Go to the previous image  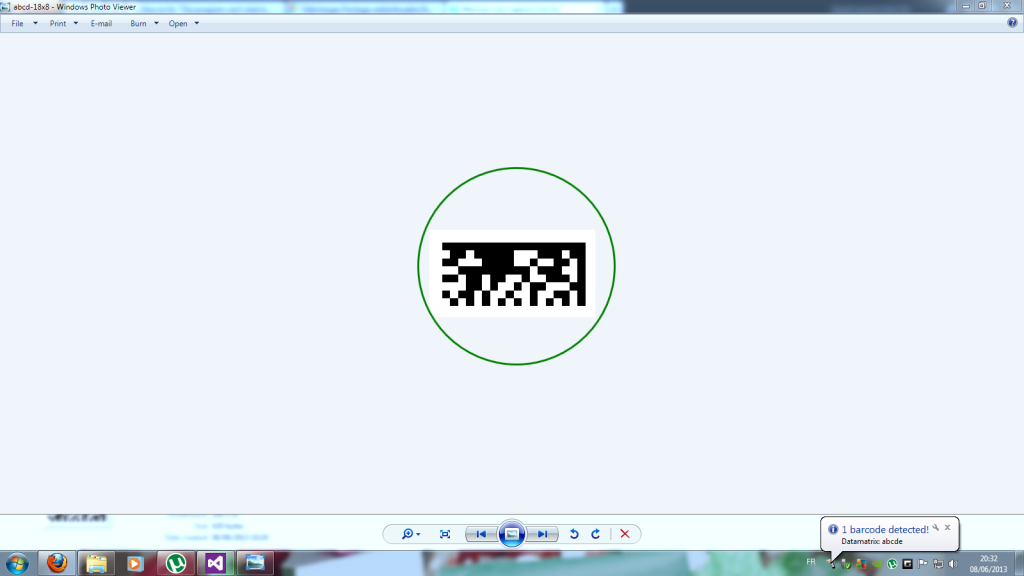[x=481, y=534]
